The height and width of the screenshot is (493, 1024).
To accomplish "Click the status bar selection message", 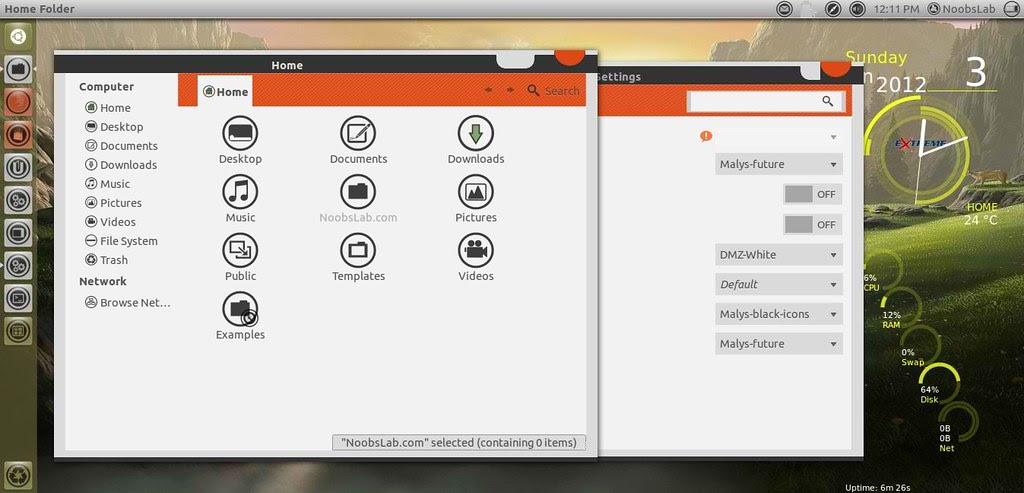I will (458, 442).
